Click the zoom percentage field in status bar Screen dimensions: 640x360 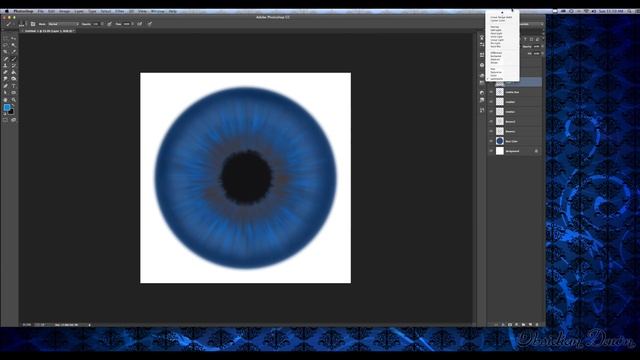pyautogui.click(x=27, y=325)
